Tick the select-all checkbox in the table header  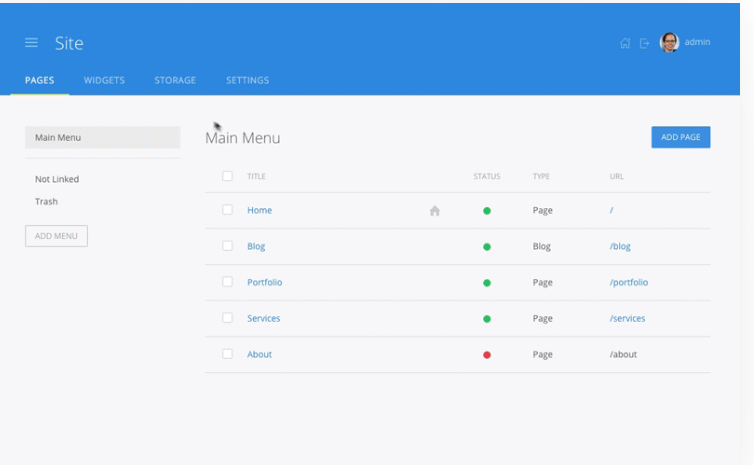click(227, 176)
